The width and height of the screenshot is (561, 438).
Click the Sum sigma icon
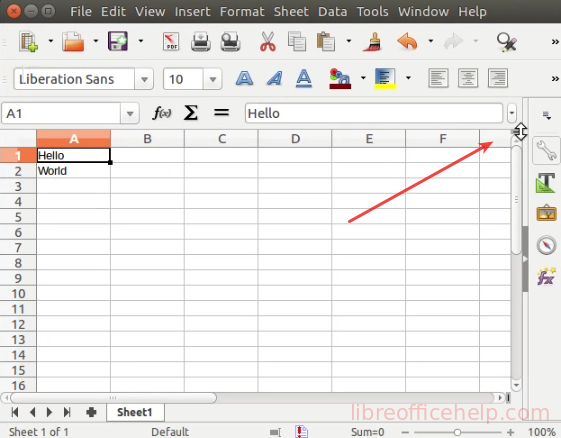coord(191,113)
